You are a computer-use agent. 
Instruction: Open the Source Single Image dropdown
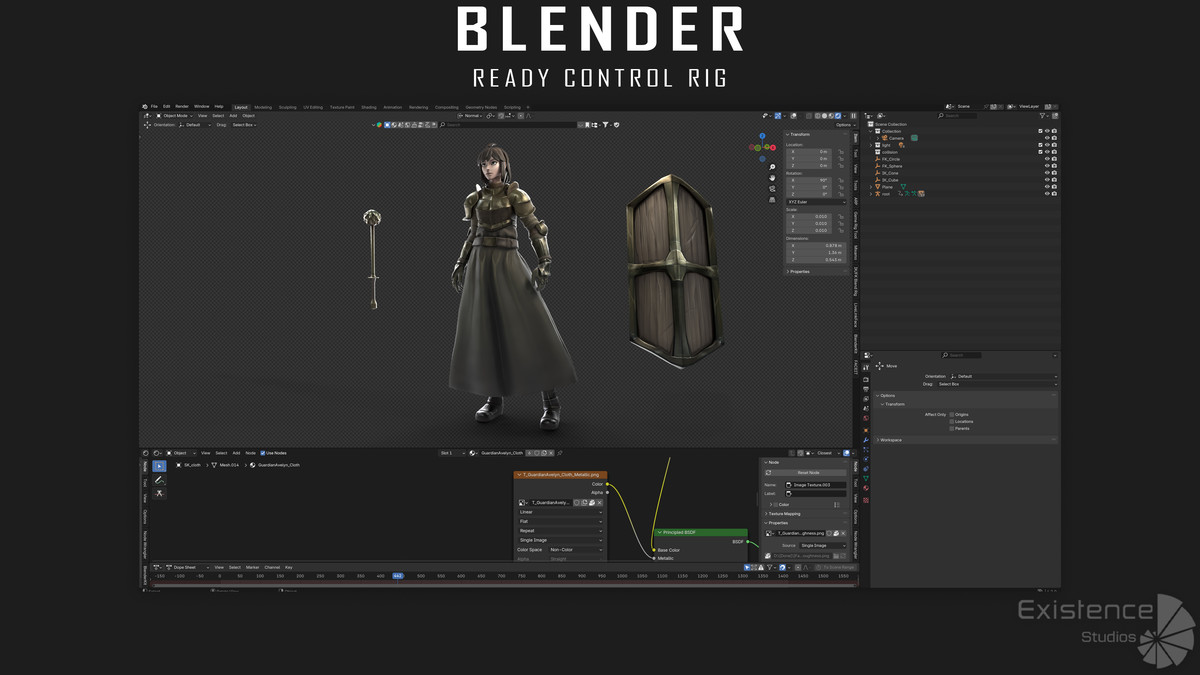pos(822,546)
